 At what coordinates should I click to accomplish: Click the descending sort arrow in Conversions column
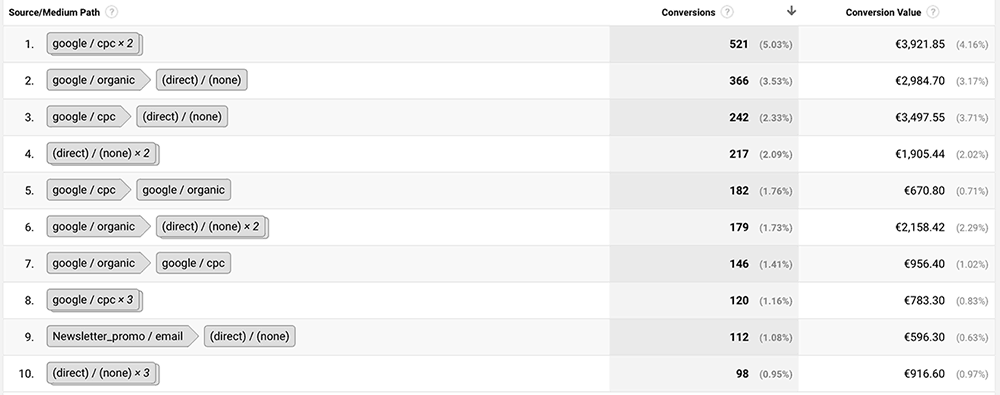[x=791, y=11]
